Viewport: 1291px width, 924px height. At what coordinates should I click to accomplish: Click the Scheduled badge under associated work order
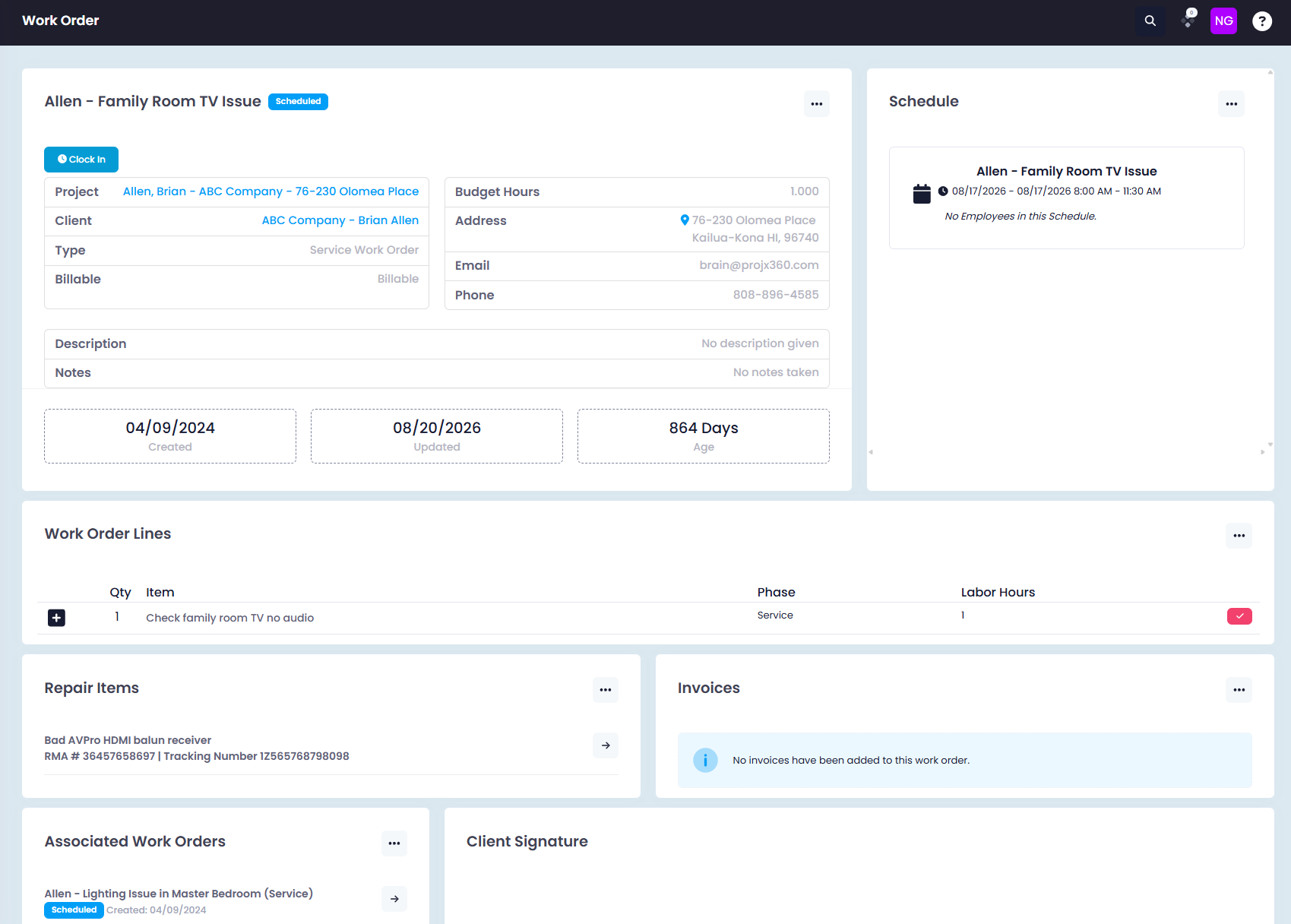click(x=74, y=910)
